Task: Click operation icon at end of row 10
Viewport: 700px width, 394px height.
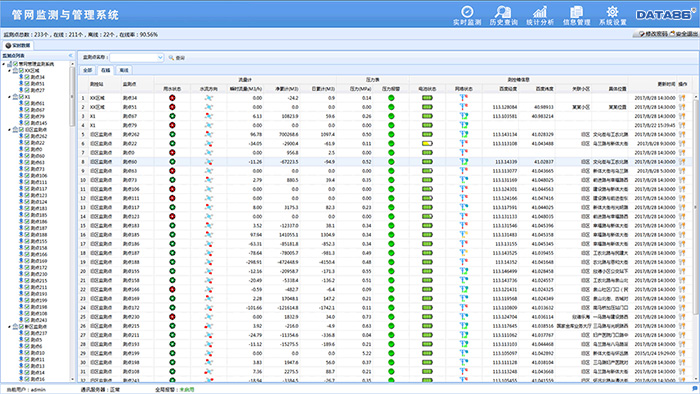Action: 682,180
